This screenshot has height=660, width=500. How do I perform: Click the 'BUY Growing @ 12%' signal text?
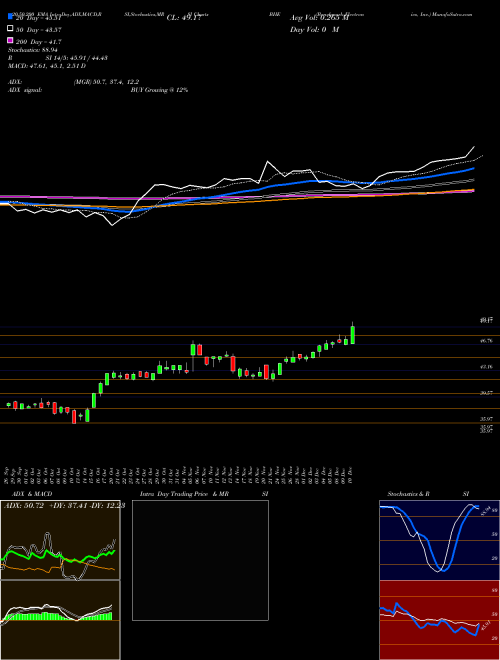click(x=159, y=90)
